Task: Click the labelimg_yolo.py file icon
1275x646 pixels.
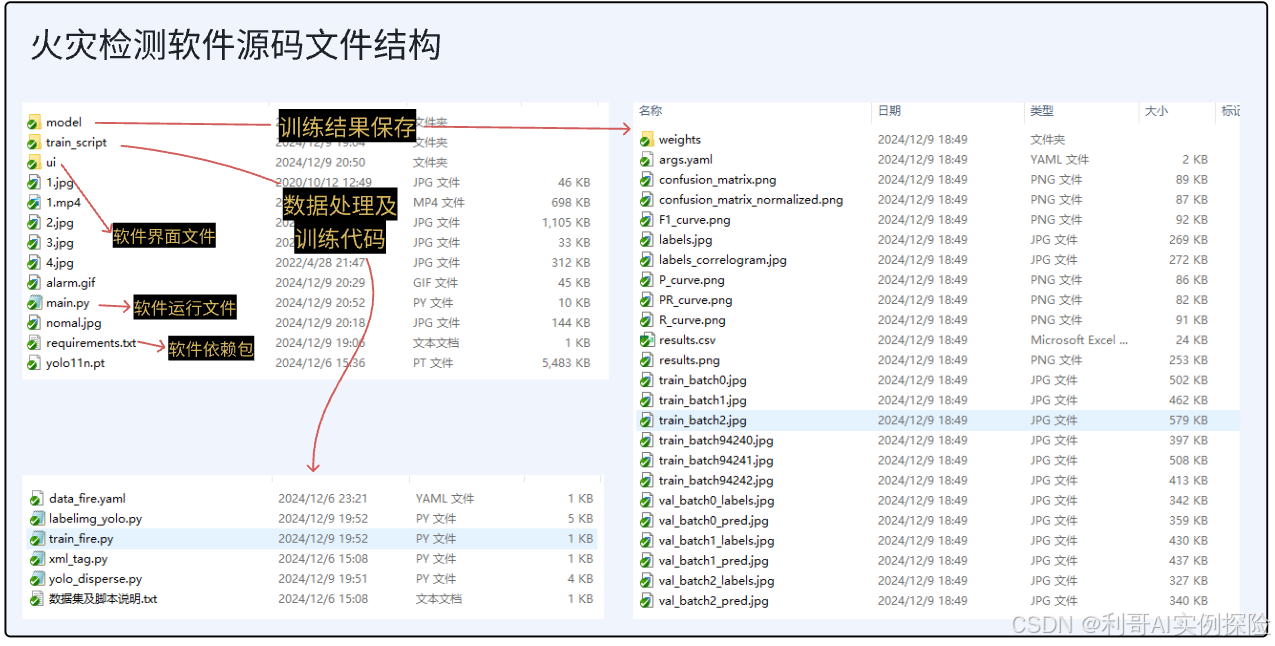Action: [37, 519]
